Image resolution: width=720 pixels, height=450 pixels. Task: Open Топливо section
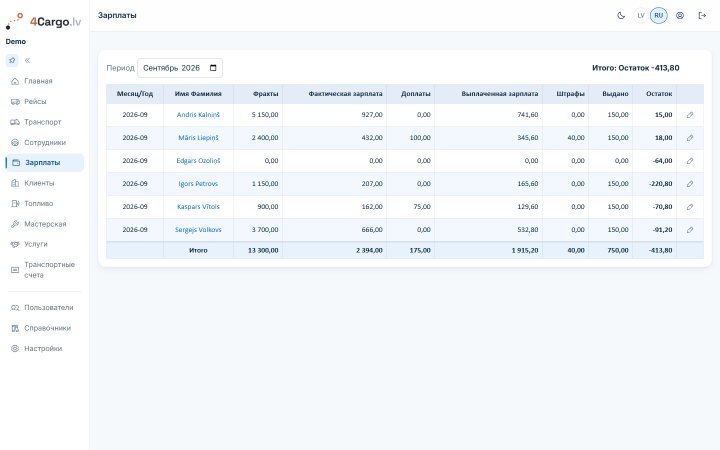(x=45, y=203)
